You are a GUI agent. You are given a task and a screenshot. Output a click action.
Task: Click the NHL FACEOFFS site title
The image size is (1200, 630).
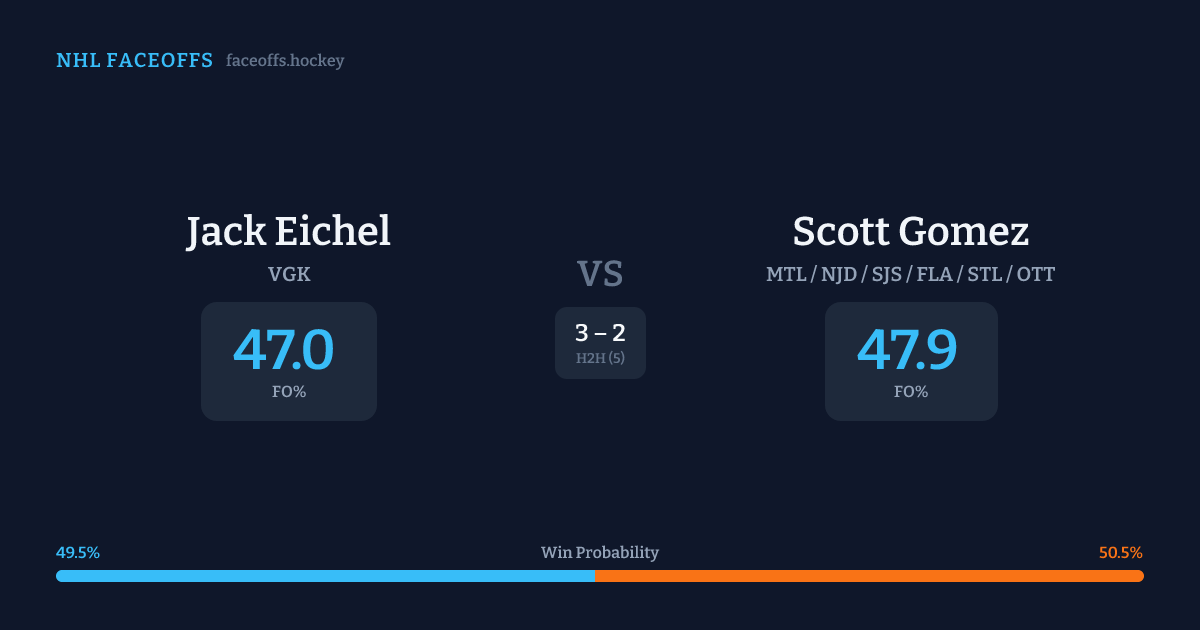pyautogui.click(x=134, y=61)
